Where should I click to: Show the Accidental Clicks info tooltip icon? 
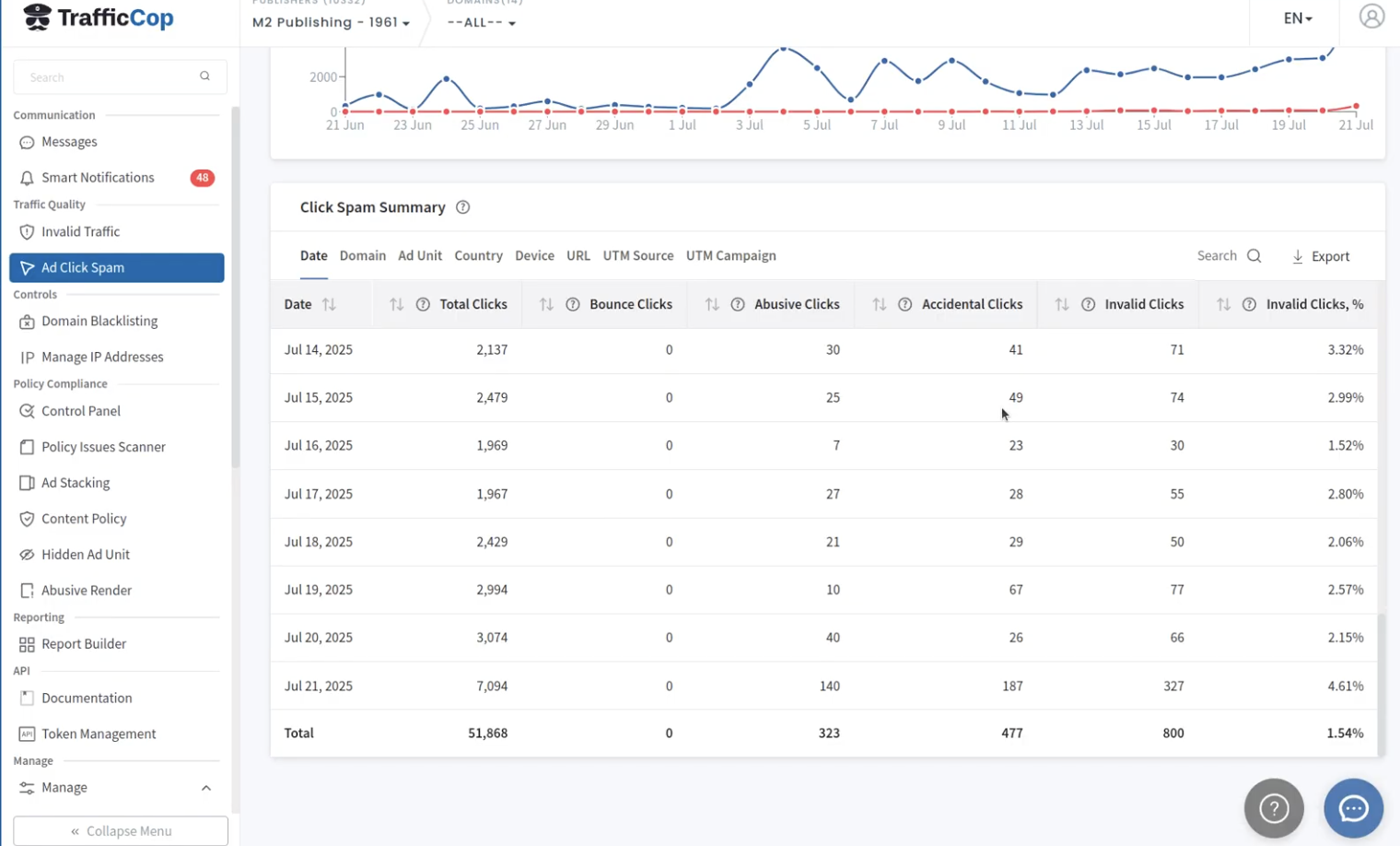(x=905, y=304)
